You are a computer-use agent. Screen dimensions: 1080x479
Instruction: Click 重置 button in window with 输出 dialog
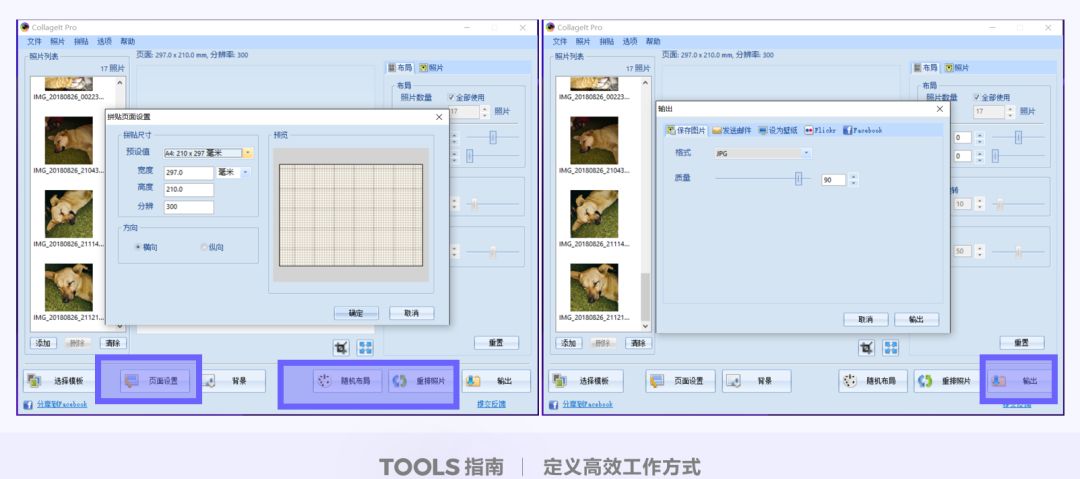click(x=1021, y=343)
